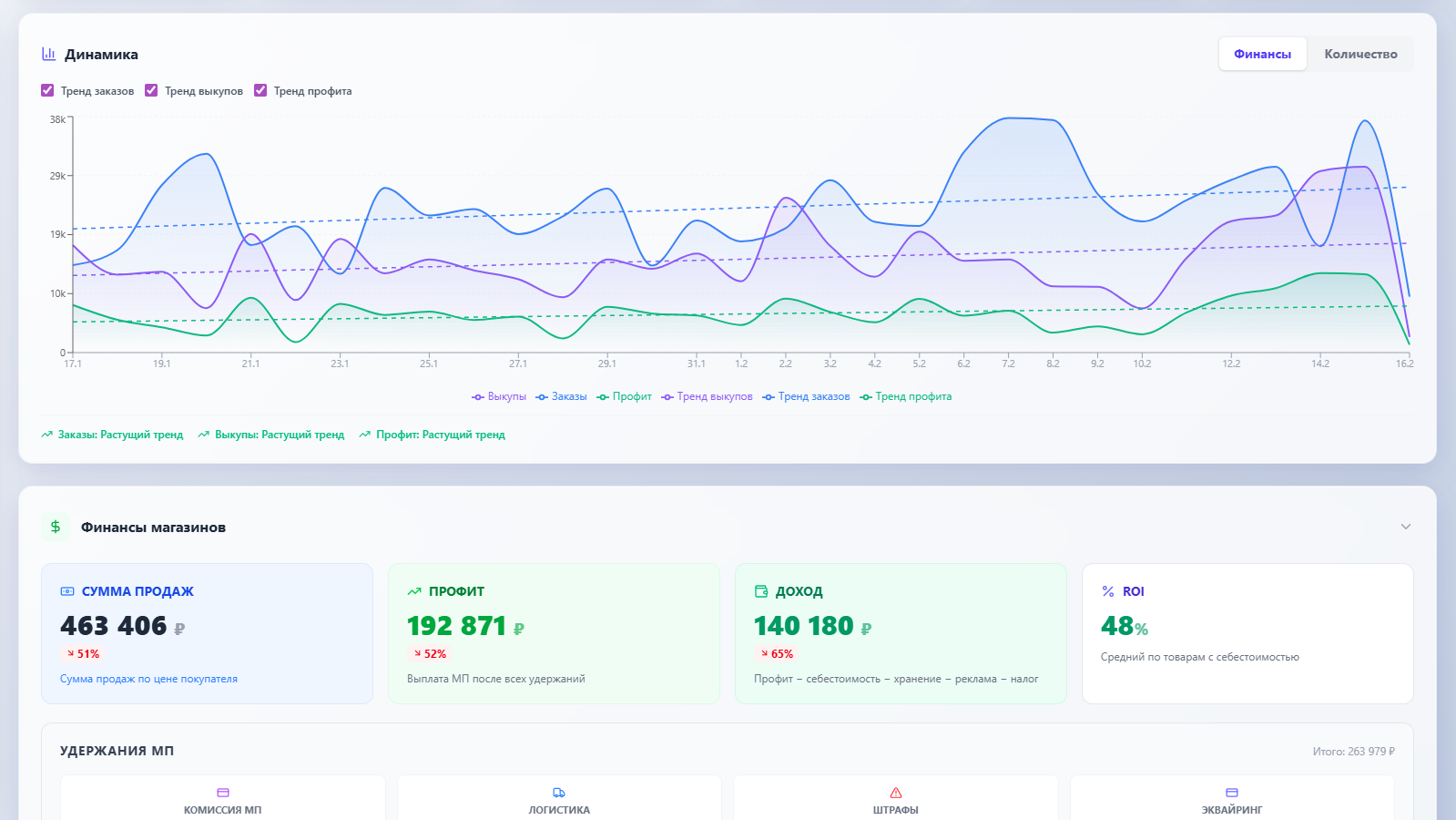This screenshot has height=820, width=1456.
Task: Click the percent icon beside ROI
Action: (x=1108, y=591)
